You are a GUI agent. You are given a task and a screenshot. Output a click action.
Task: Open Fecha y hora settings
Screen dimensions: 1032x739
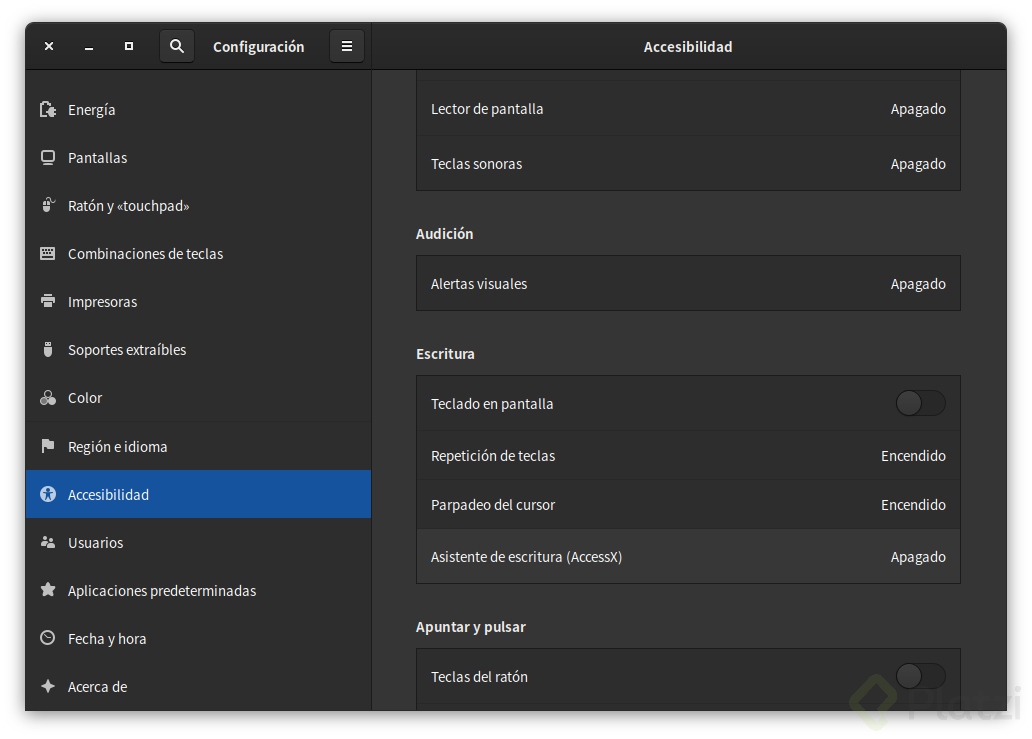click(x=198, y=638)
